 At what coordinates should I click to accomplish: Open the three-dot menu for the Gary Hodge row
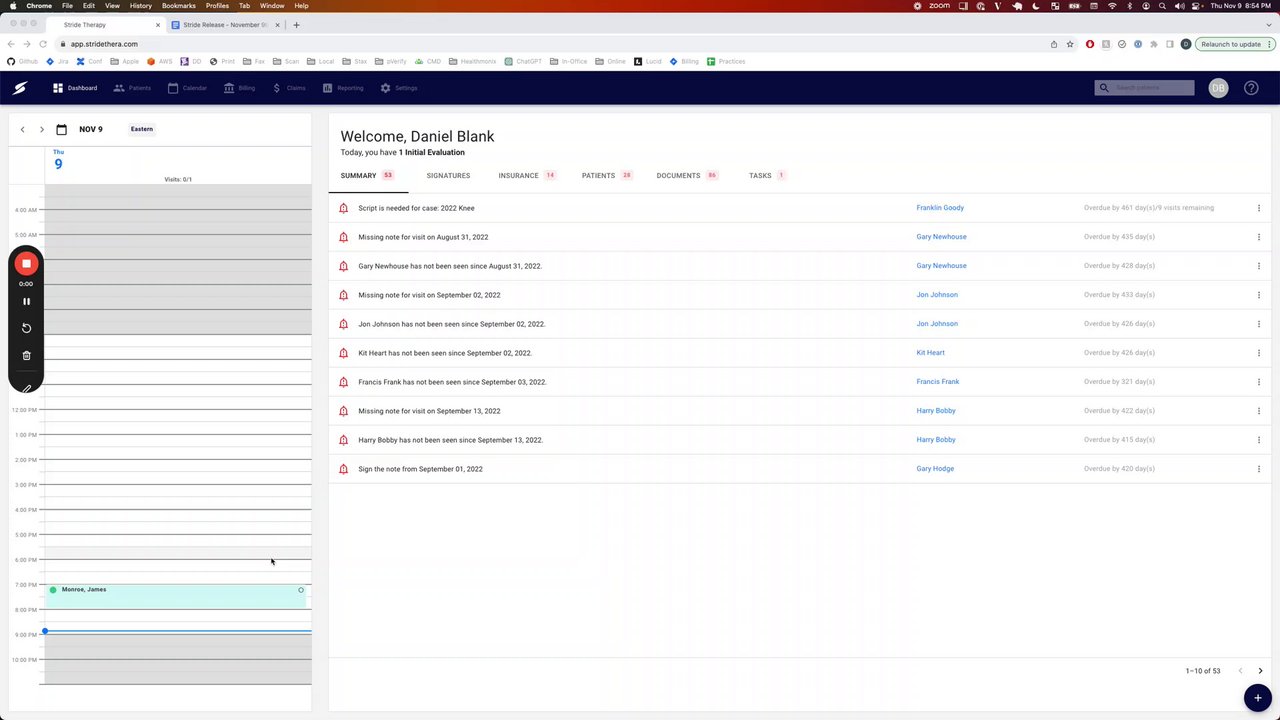point(1259,469)
